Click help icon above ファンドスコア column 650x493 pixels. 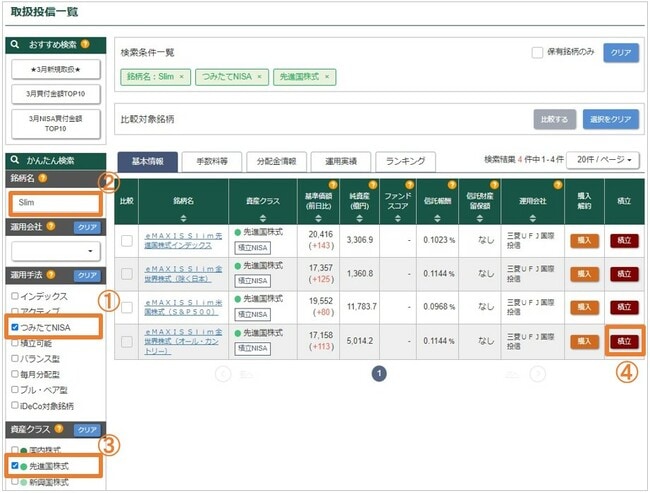[x=410, y=185]
